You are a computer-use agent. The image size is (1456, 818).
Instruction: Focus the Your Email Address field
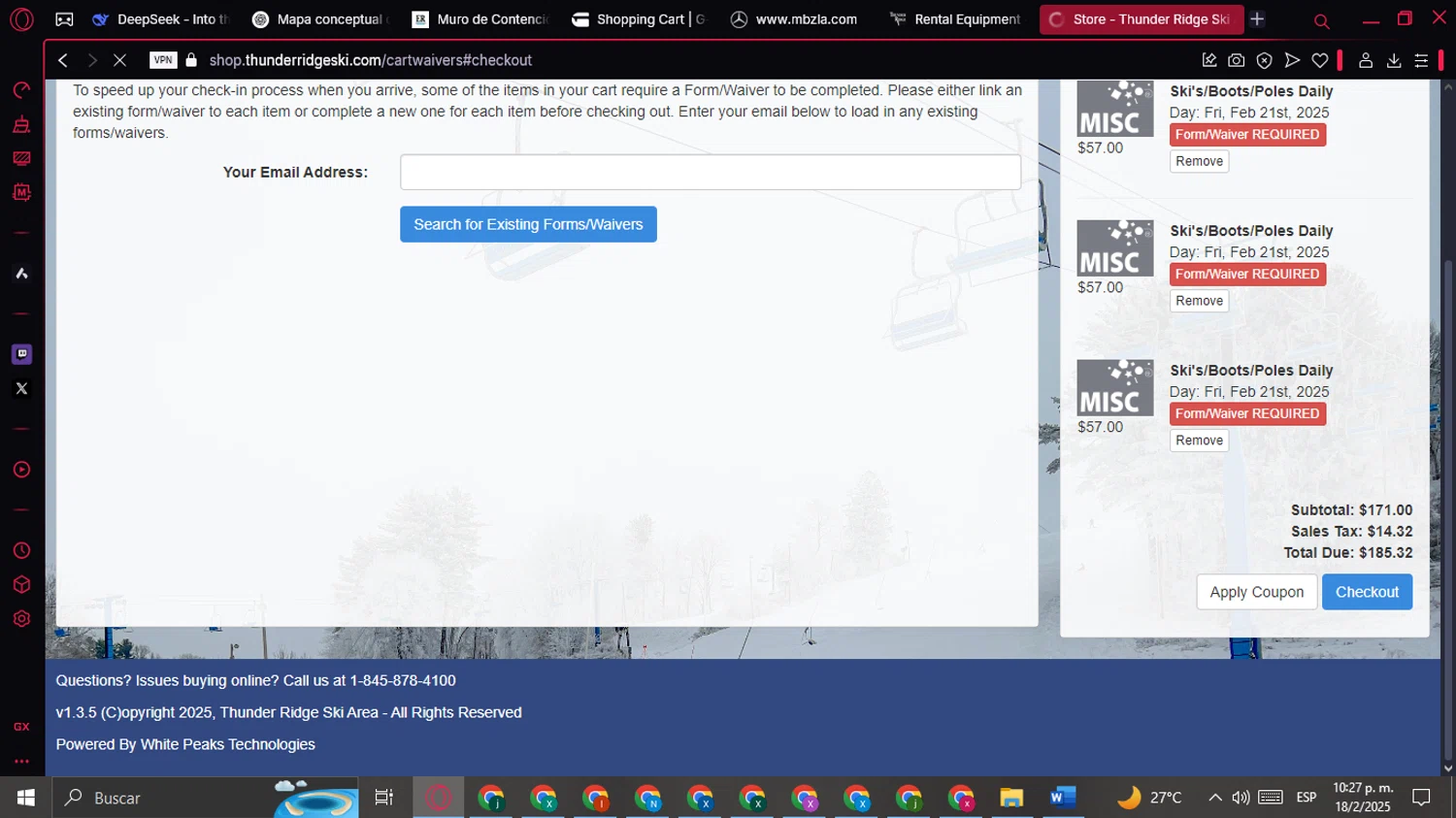click(711, 172)
